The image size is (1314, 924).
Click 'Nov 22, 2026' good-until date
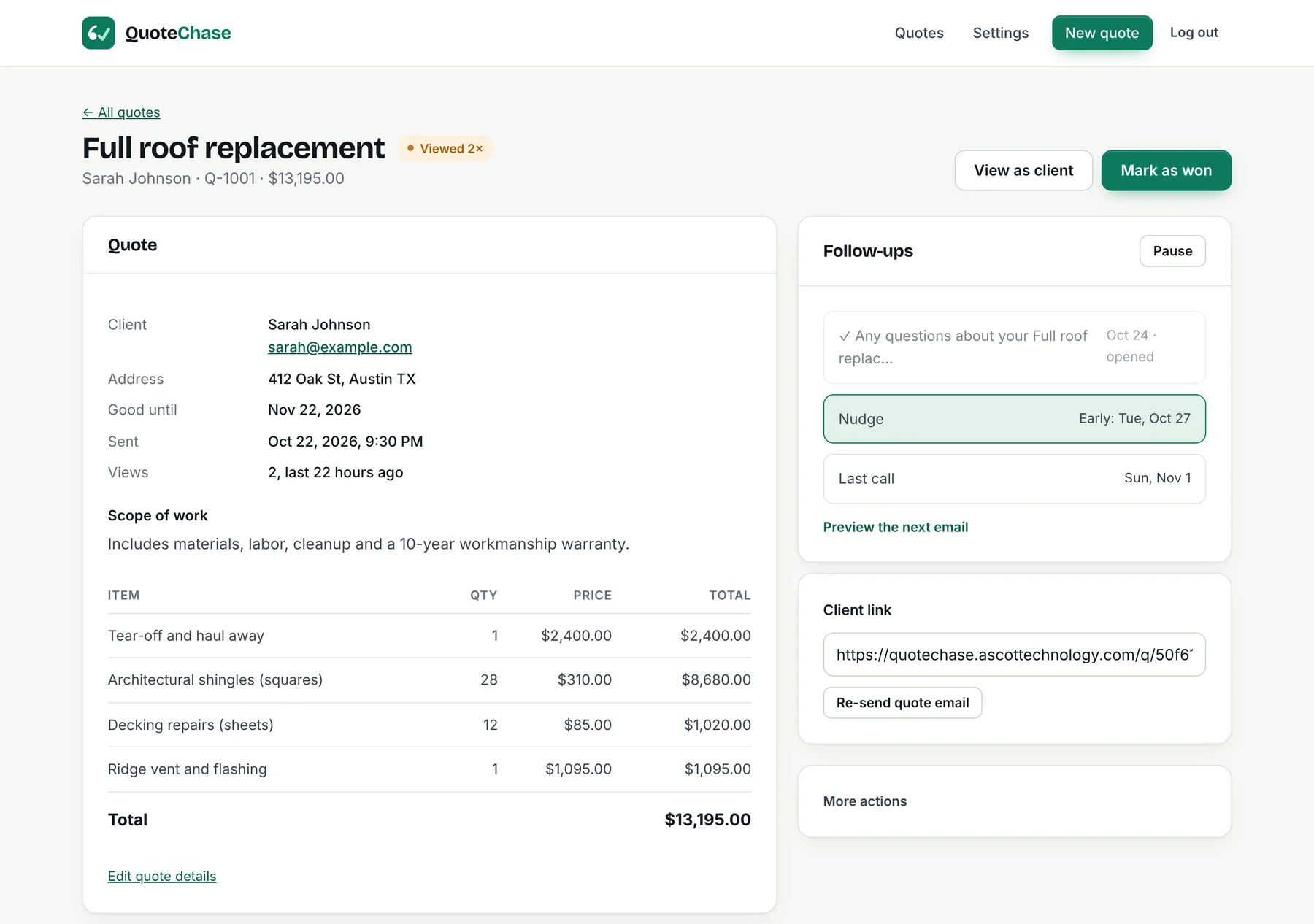[x=315, y=409]
